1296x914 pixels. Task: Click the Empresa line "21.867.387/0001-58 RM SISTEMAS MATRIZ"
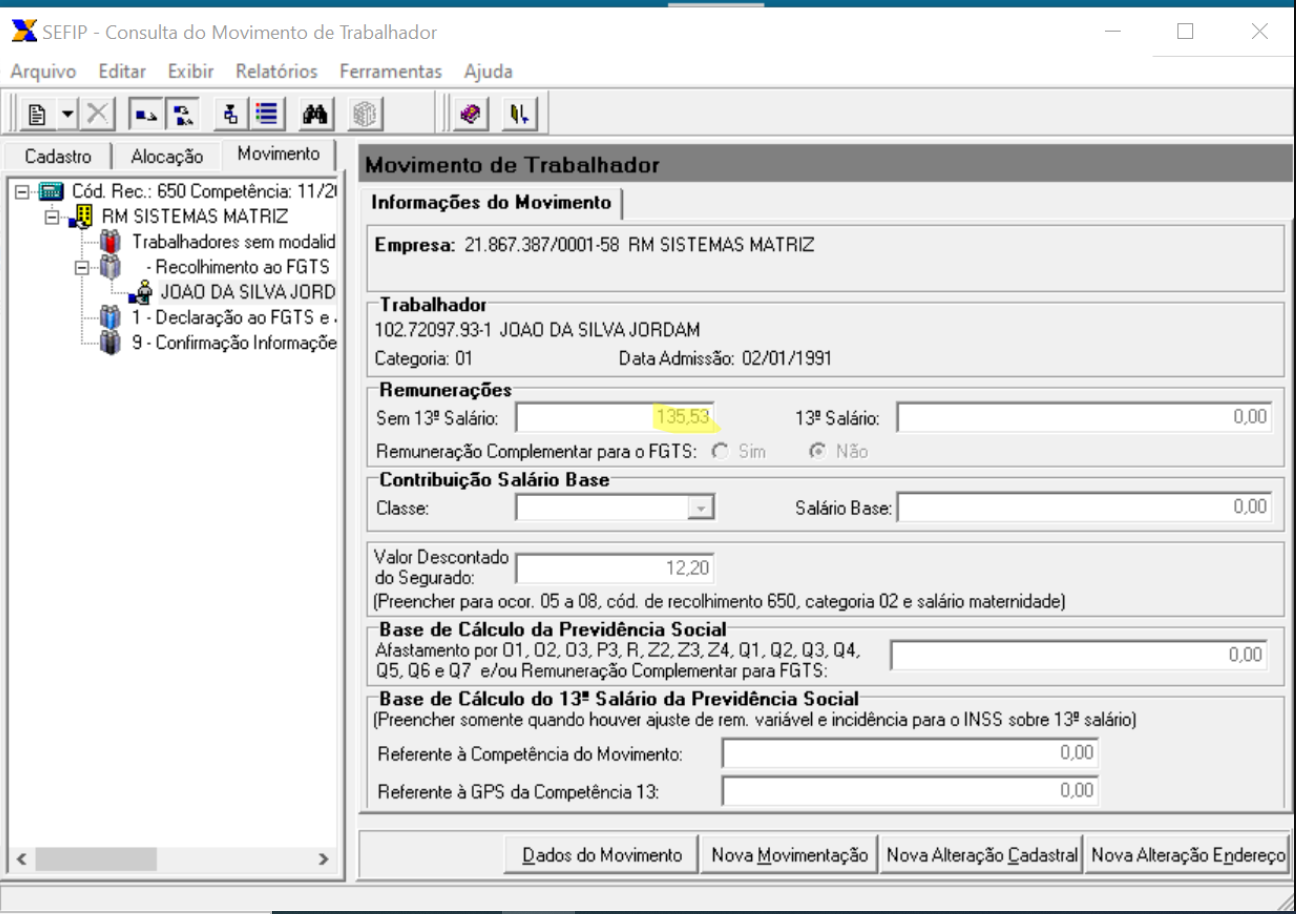tap(639, 246)
